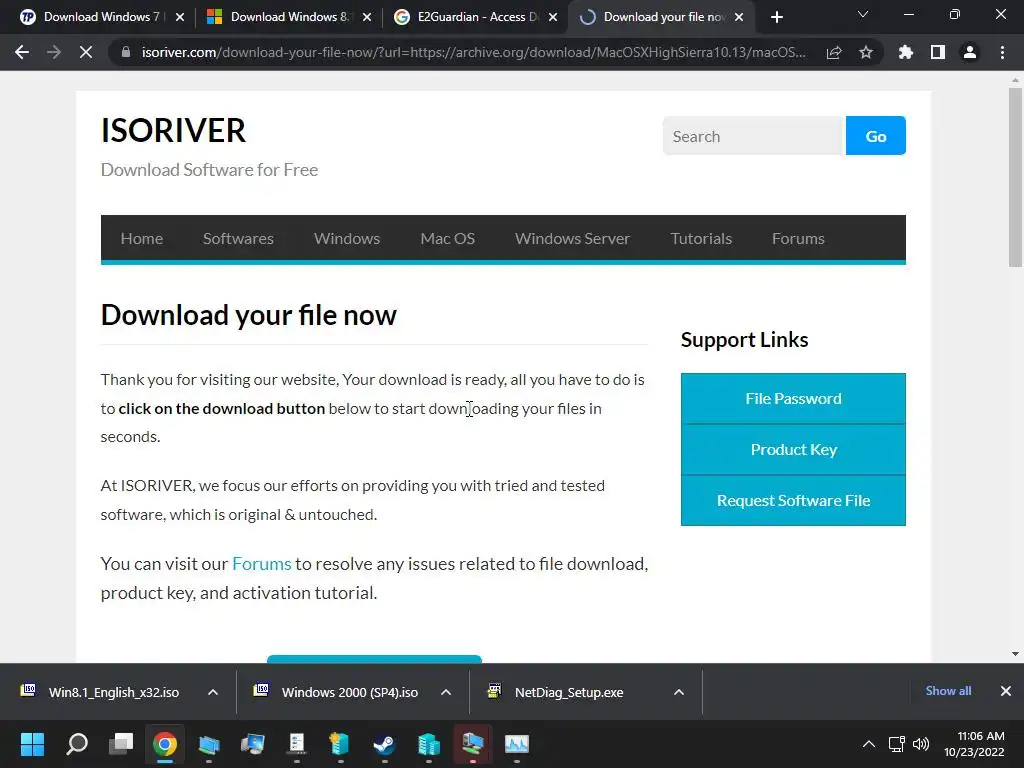Viewport: 1024px width, 768px height.
Task: Open the Chrome profile avatar
Action: pos(970,52)
